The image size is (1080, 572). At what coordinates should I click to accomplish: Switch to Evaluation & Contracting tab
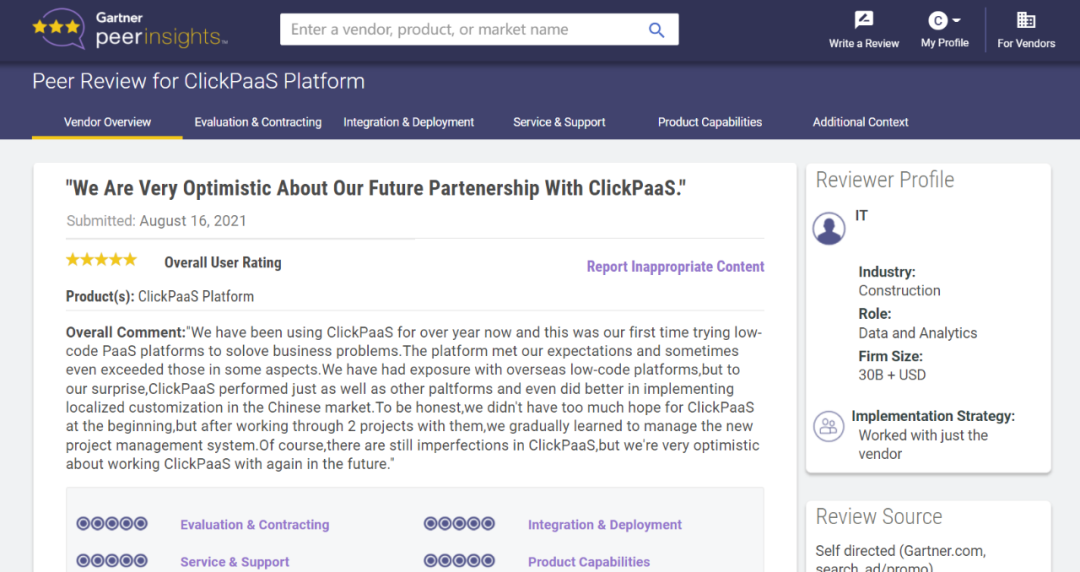(258, 122)
